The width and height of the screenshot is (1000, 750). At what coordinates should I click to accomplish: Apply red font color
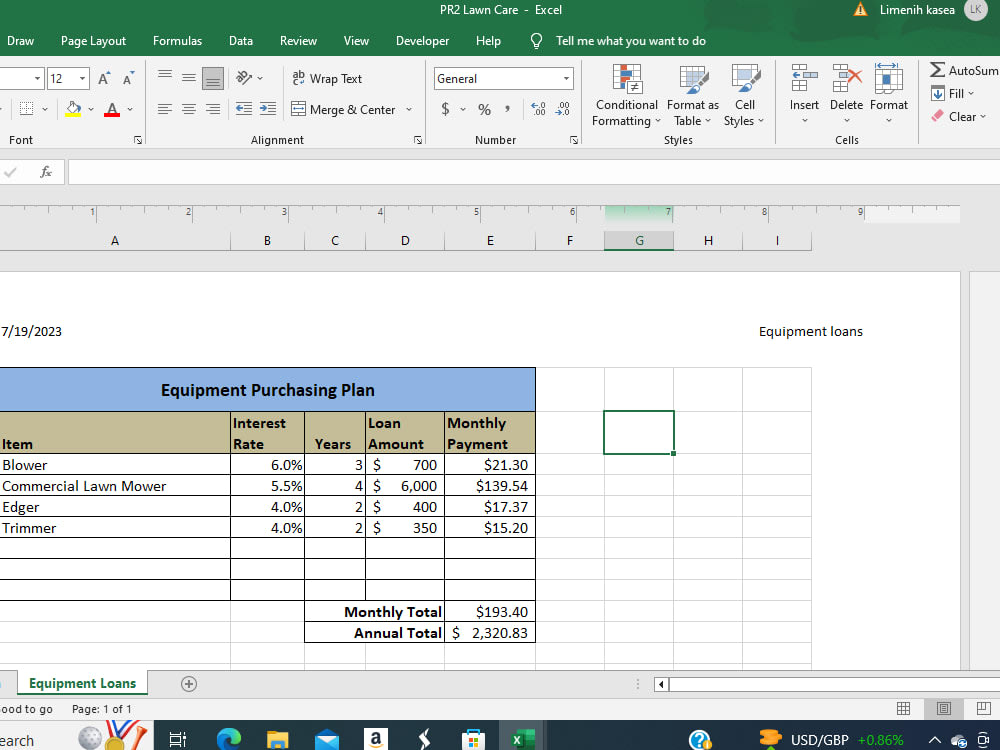click(112, 109)
